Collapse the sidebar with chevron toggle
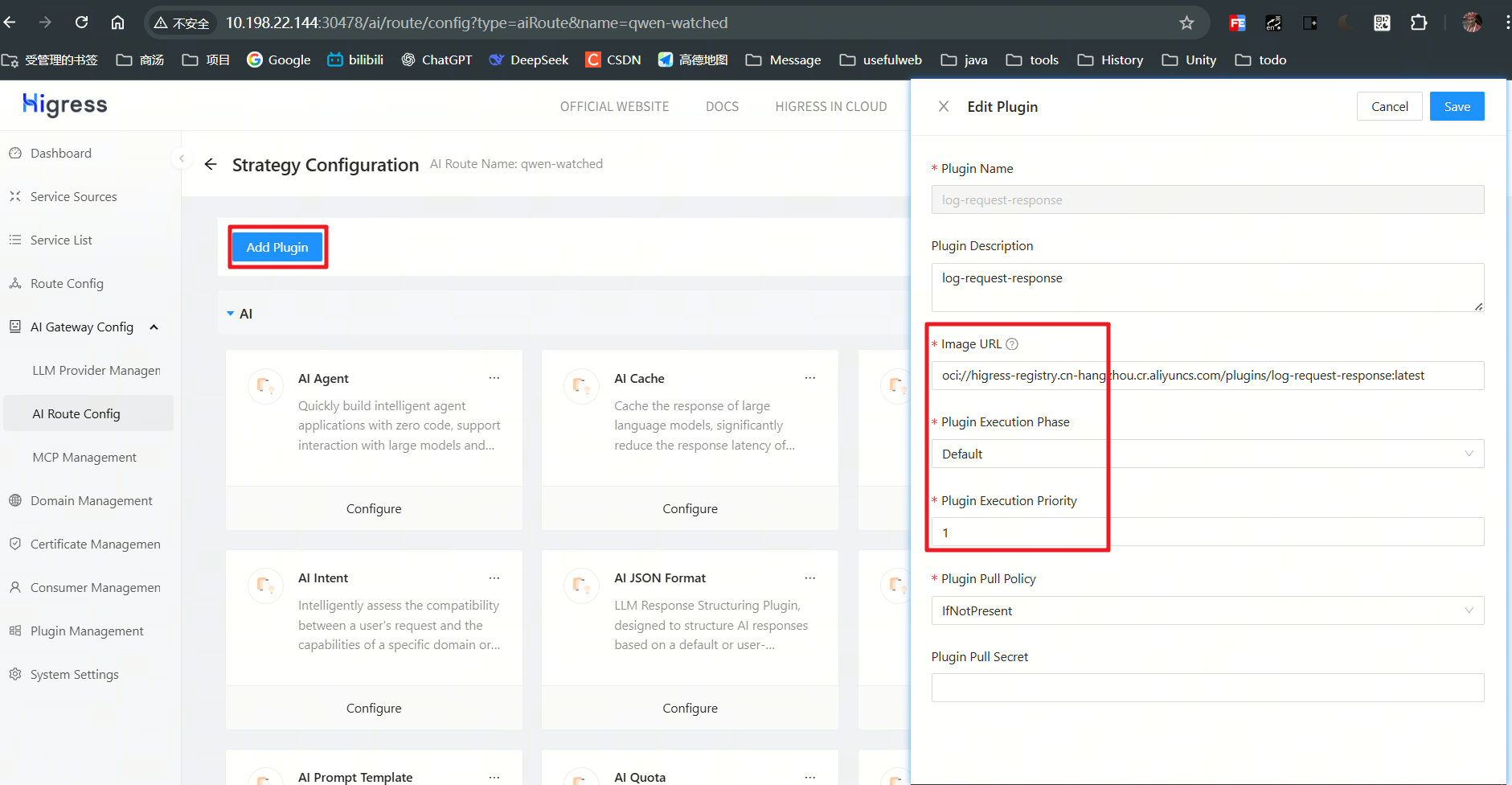Image resolution: width=1512 pixels, height=785 pixels. point(182,158)
